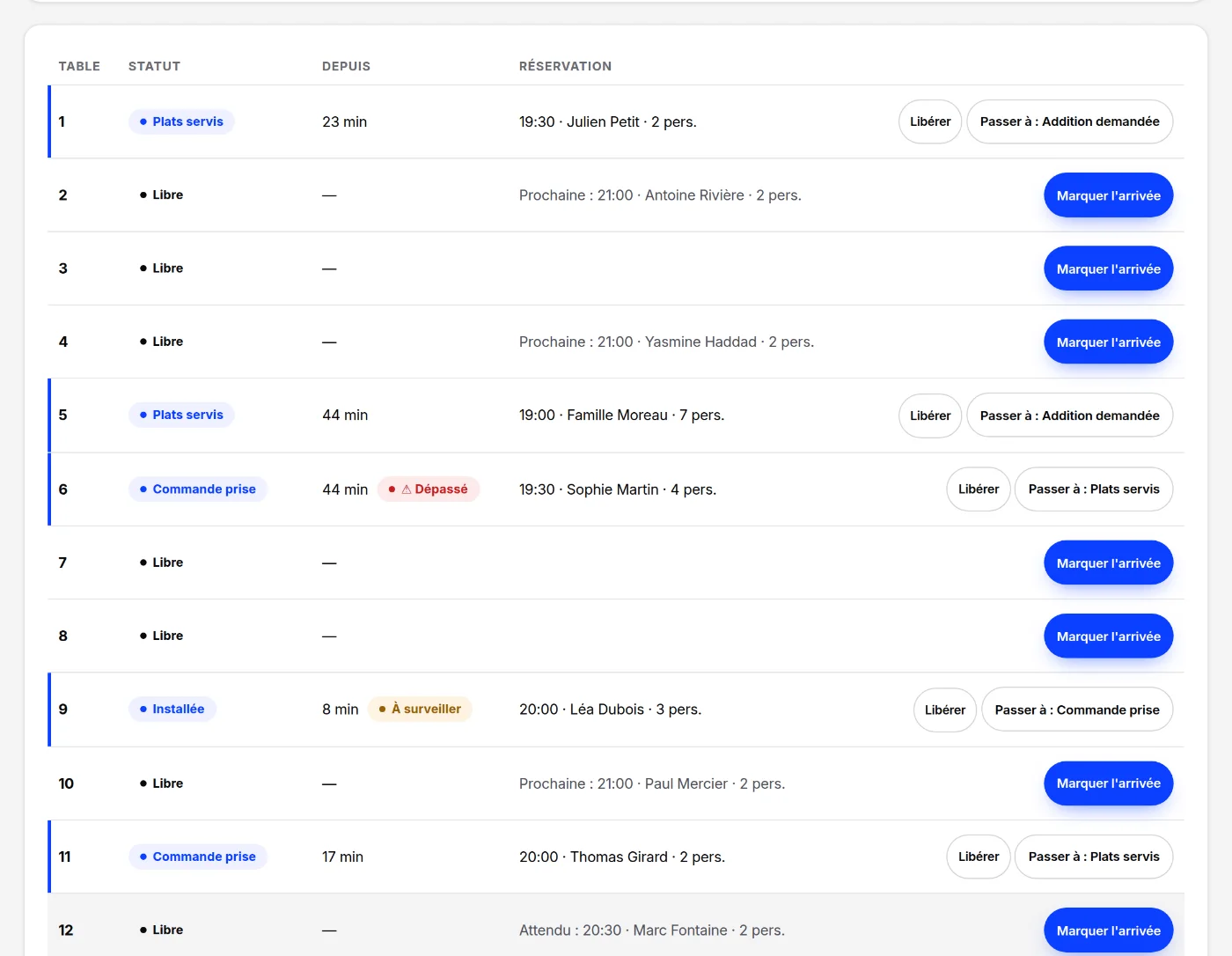Click the Libre status on table 12
1232x956 pixels.
click(x=161, y=930)
